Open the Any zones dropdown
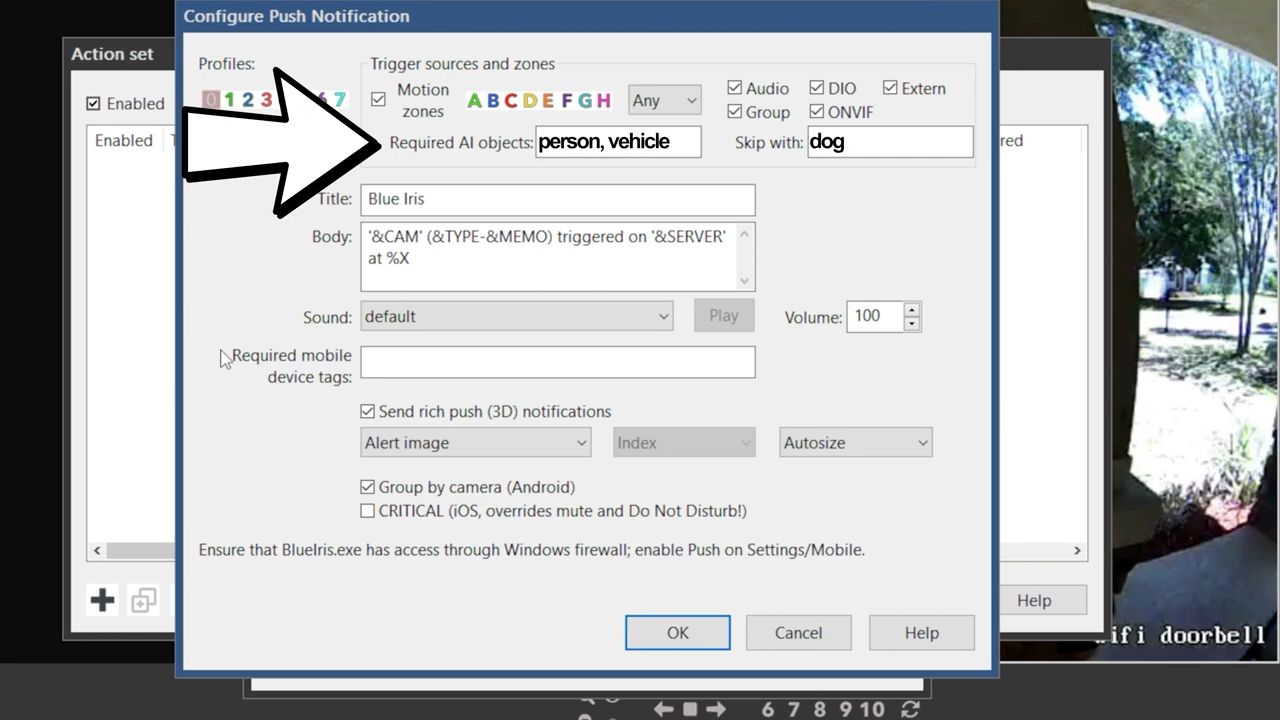 click(664, 100)
